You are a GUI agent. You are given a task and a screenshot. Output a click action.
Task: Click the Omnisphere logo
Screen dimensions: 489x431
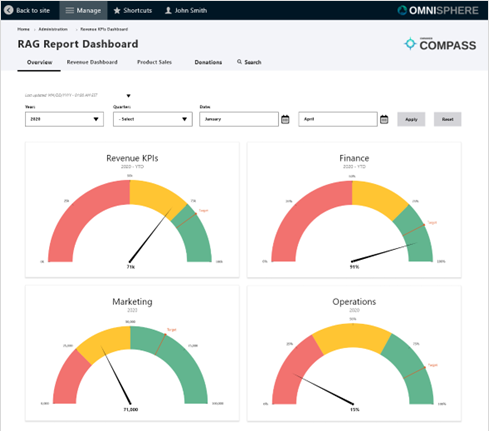click(x=438, y=11)
